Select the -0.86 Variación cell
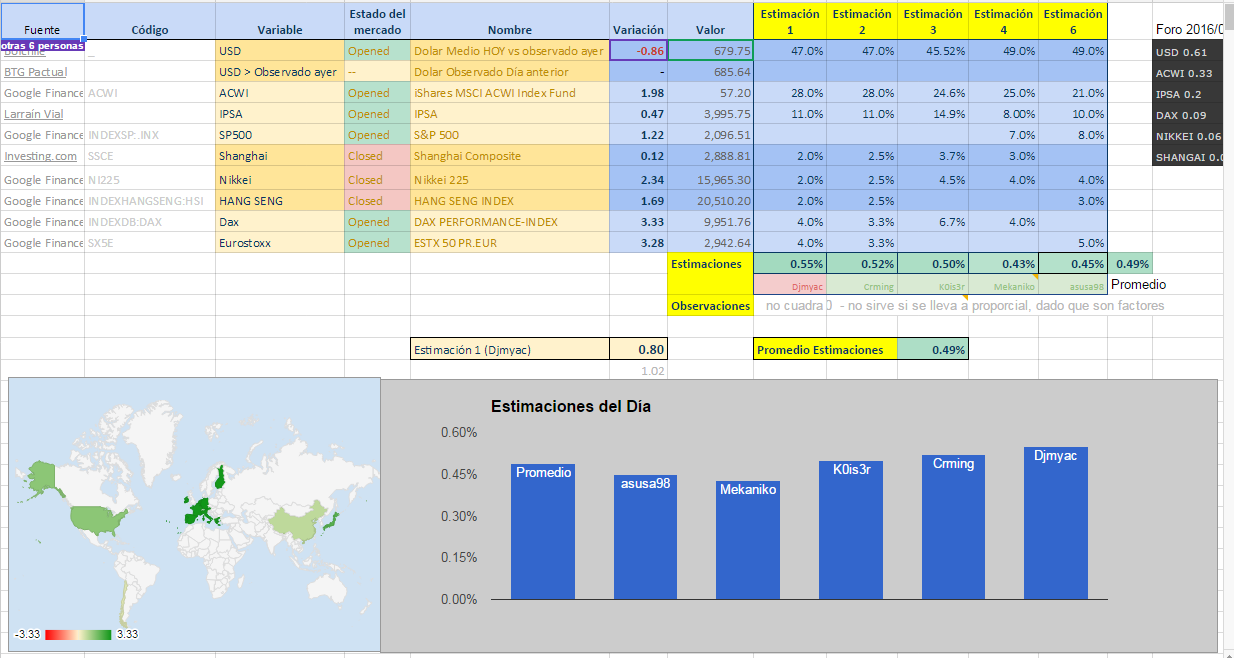Image resolution: width=1234 pixels, height=658 pixels. point(638,51)
